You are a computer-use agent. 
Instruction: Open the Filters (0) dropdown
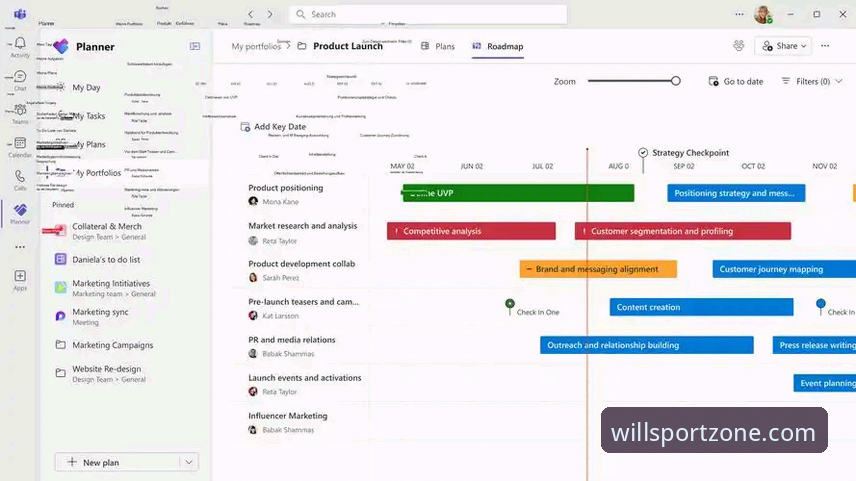click(812, 81)
